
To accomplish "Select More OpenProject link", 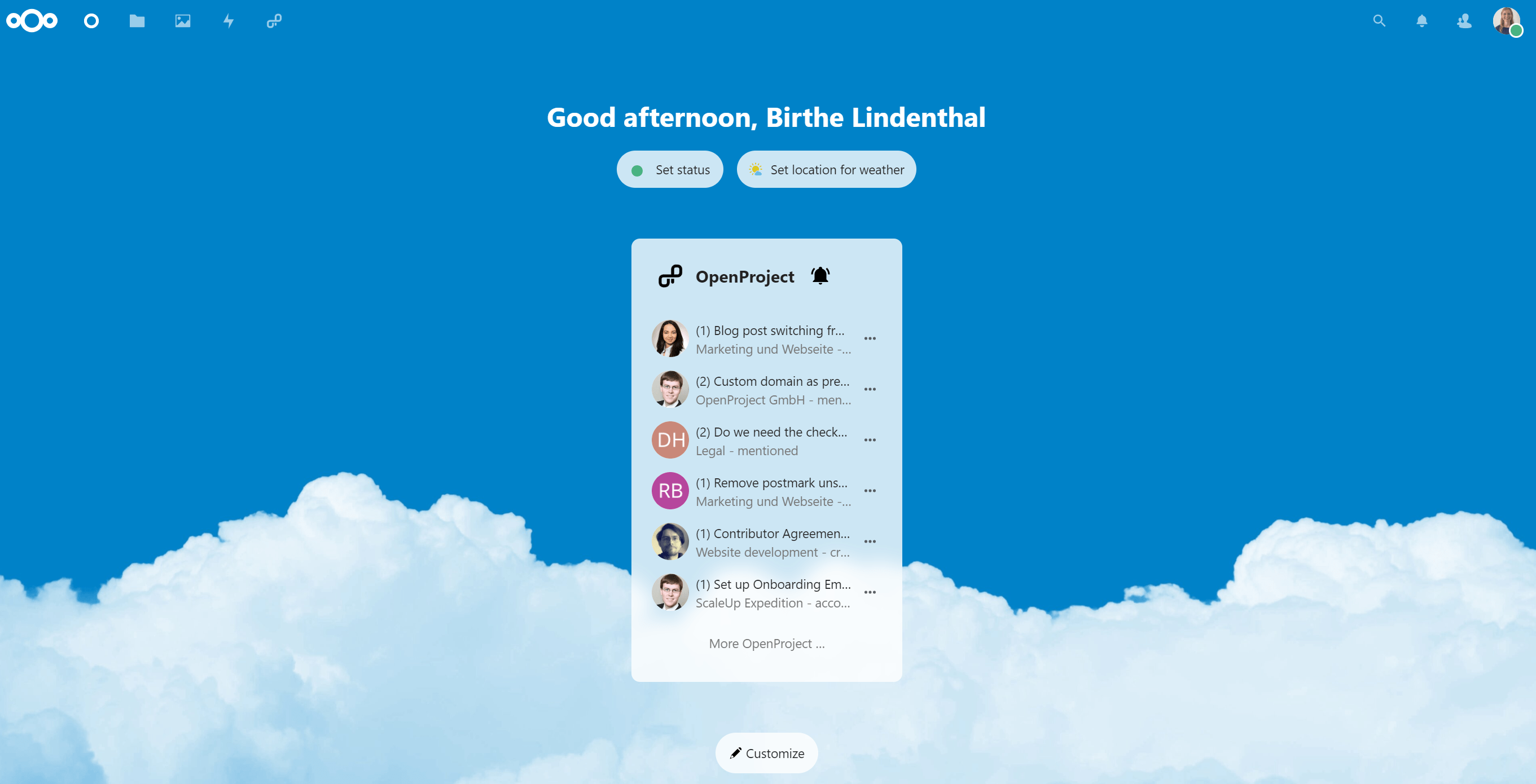I will click(766, 642).
